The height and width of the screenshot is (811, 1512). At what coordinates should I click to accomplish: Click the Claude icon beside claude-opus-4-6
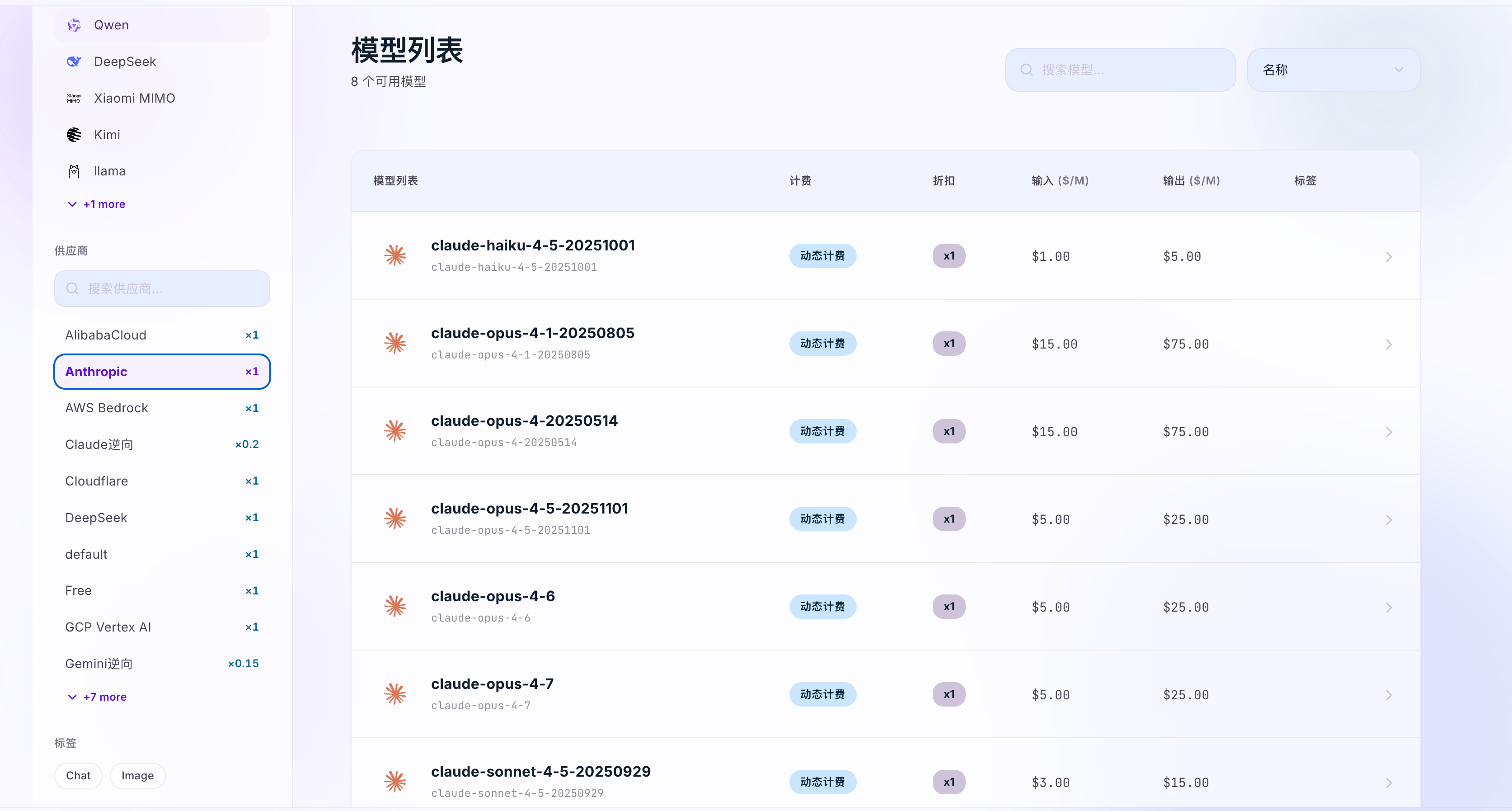coord(395,606)
